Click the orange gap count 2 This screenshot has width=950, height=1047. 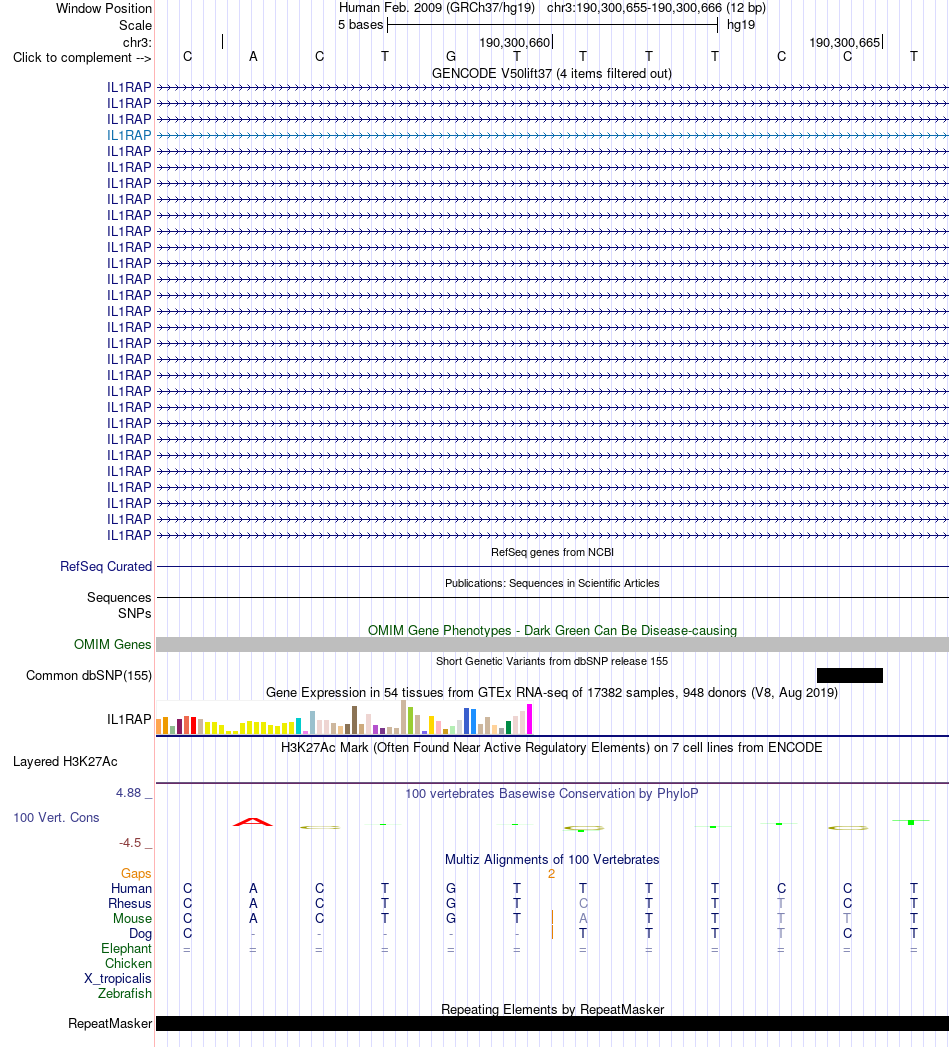(x=551, y=874)
